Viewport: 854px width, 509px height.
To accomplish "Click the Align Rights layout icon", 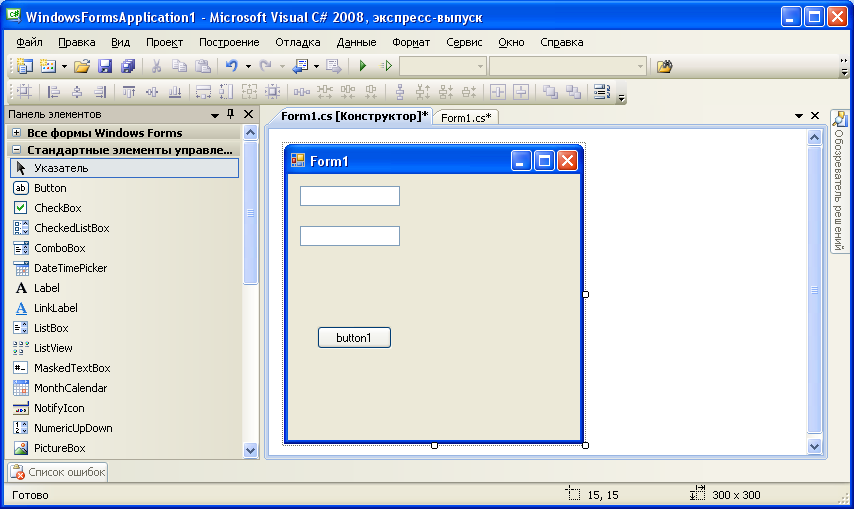I will tap(100, 92).
